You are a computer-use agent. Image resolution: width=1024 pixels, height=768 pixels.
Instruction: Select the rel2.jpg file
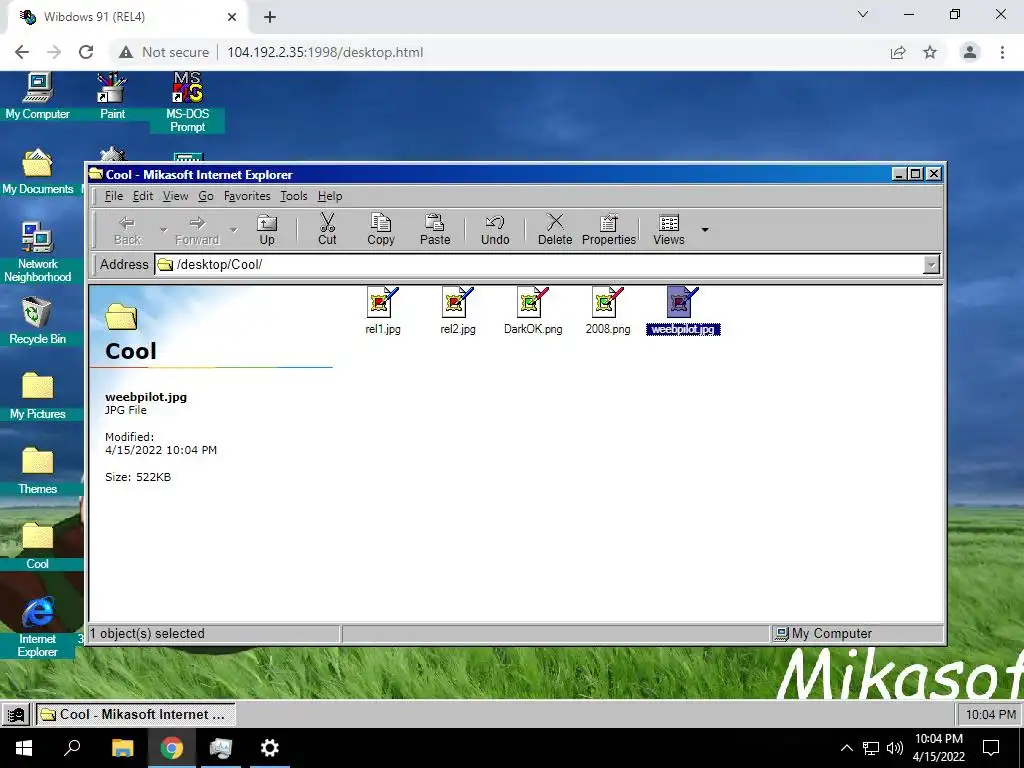click(x=458, y=311)
